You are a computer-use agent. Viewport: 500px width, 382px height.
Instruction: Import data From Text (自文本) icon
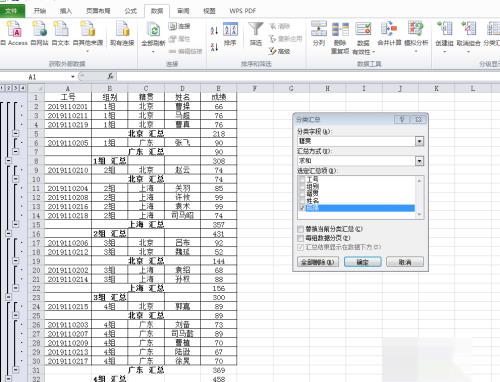[61, 32]
